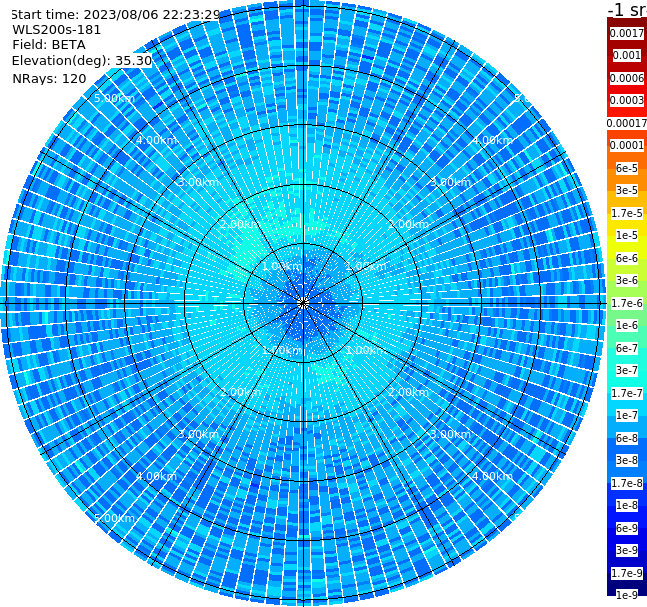Click the Start time 2023/08/06 22:23:29 text

pos(115,14)
